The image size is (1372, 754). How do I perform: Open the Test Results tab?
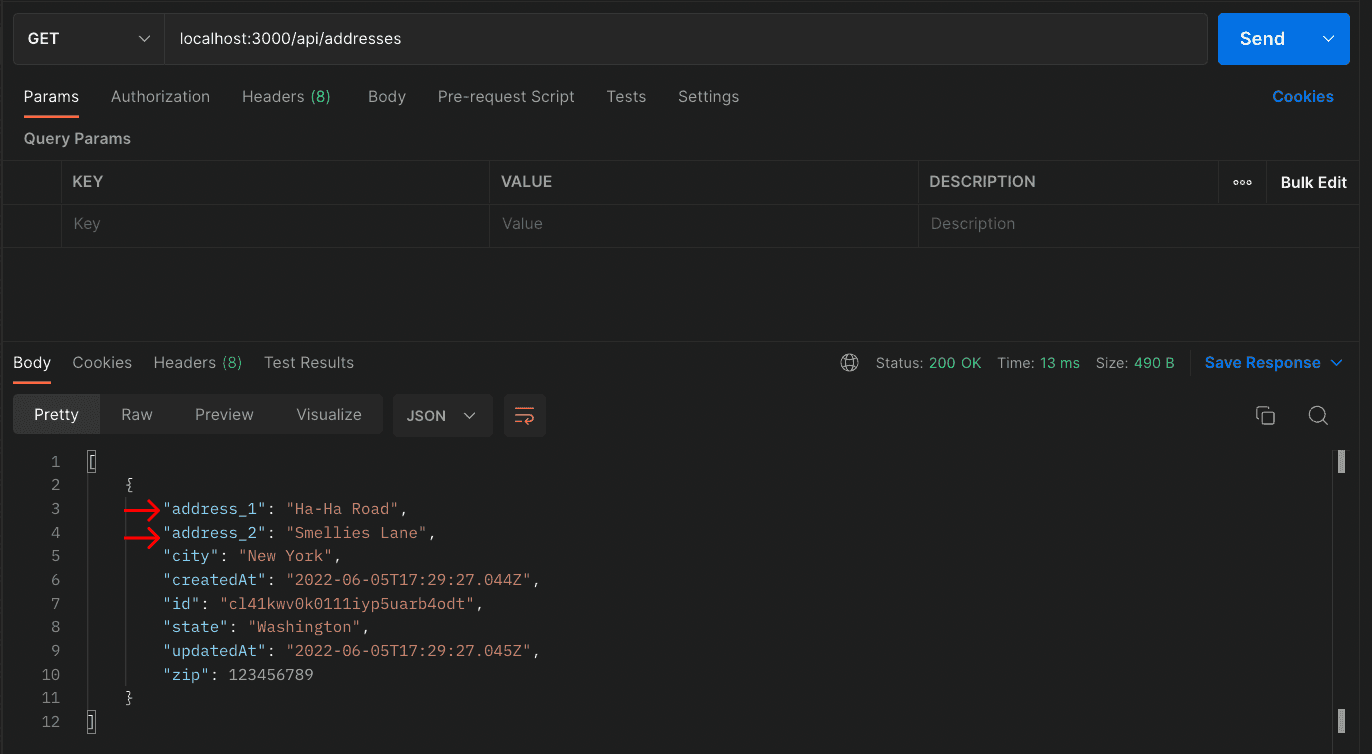(309, 363)
